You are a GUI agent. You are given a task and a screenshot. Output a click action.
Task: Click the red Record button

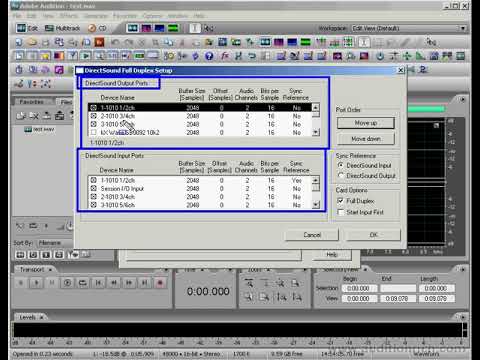[160, 283]
